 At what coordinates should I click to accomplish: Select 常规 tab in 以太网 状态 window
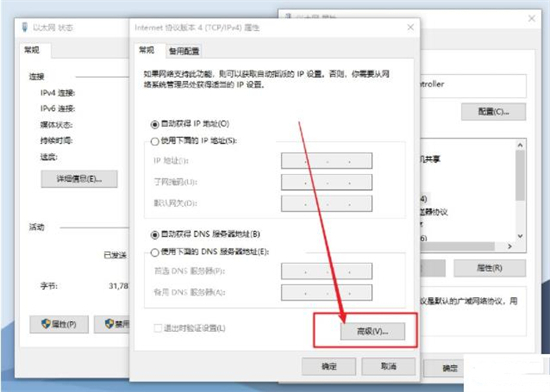(32, 50)
